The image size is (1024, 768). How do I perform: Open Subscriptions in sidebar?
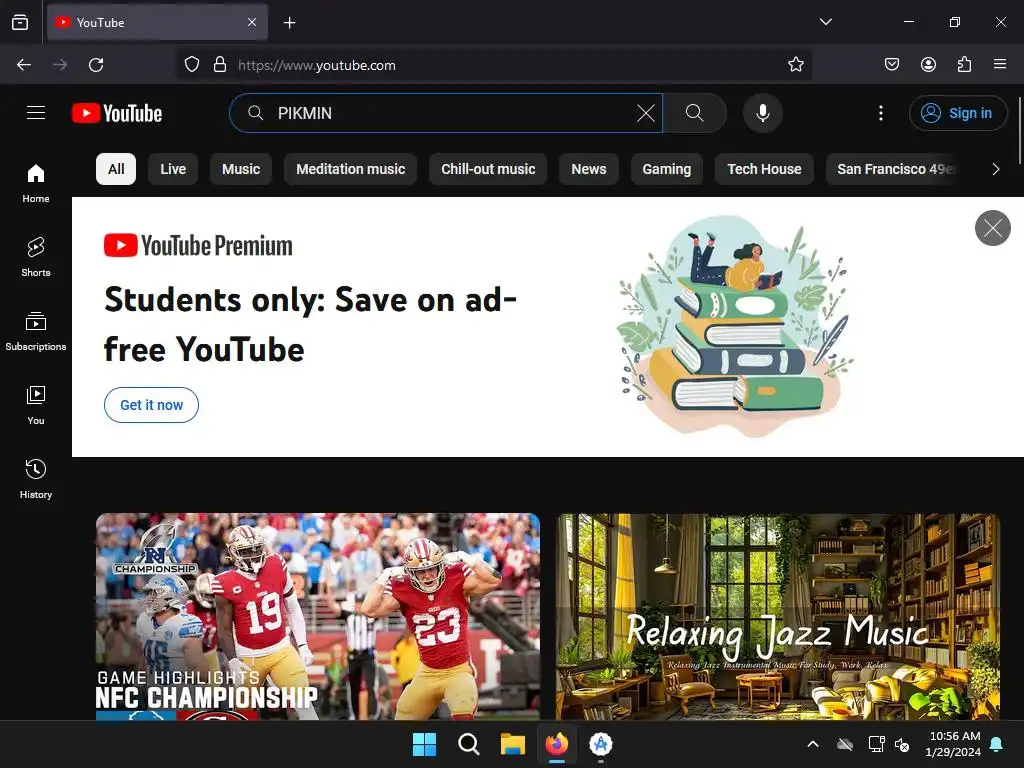(36, 332)
